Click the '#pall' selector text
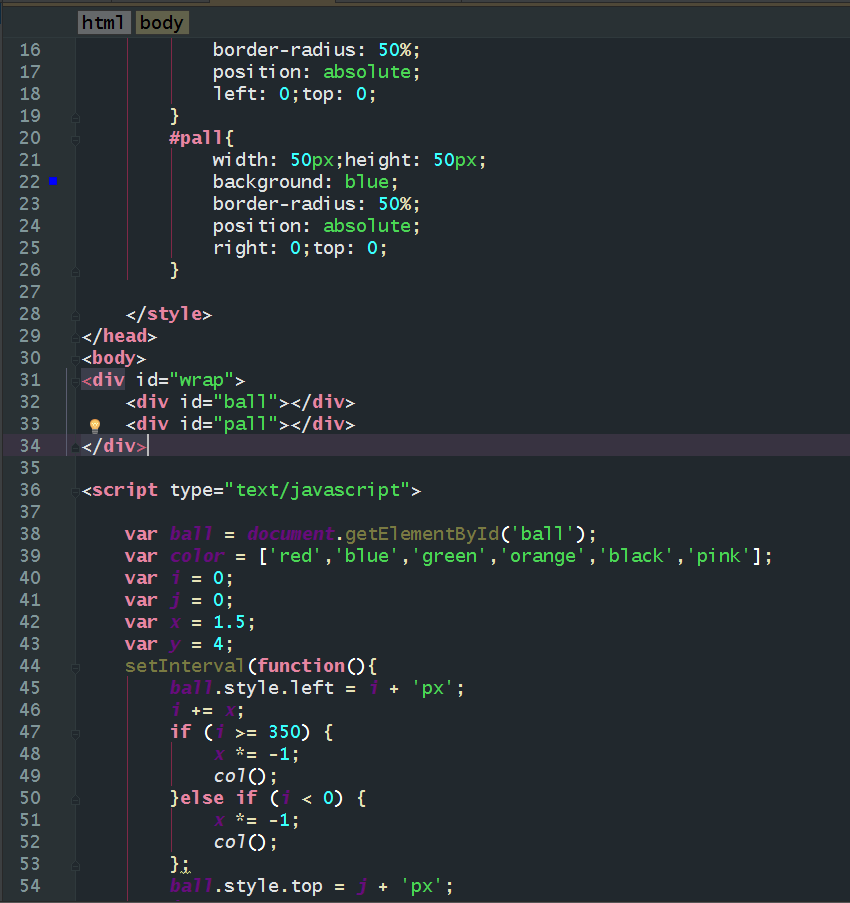Screen dimensions: 850x903 tap(195, 138)
